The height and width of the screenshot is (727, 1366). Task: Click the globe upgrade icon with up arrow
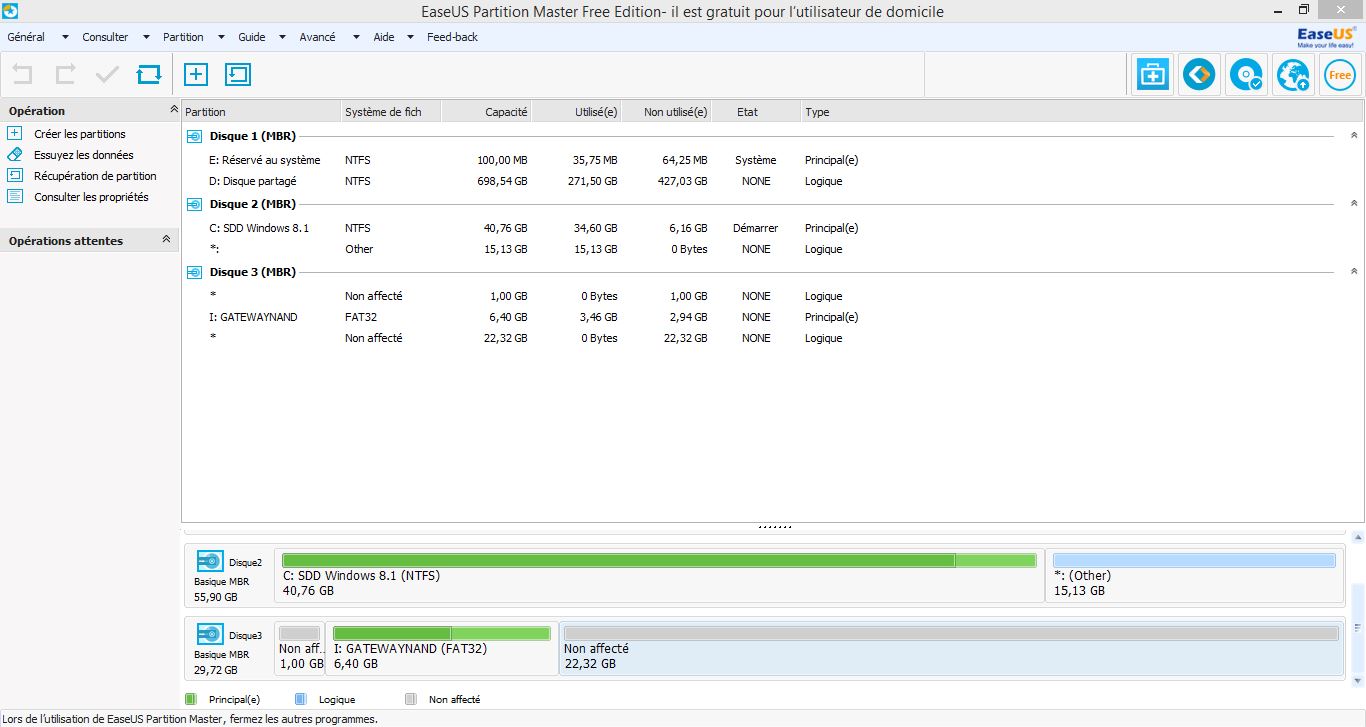coord(1293,75)
